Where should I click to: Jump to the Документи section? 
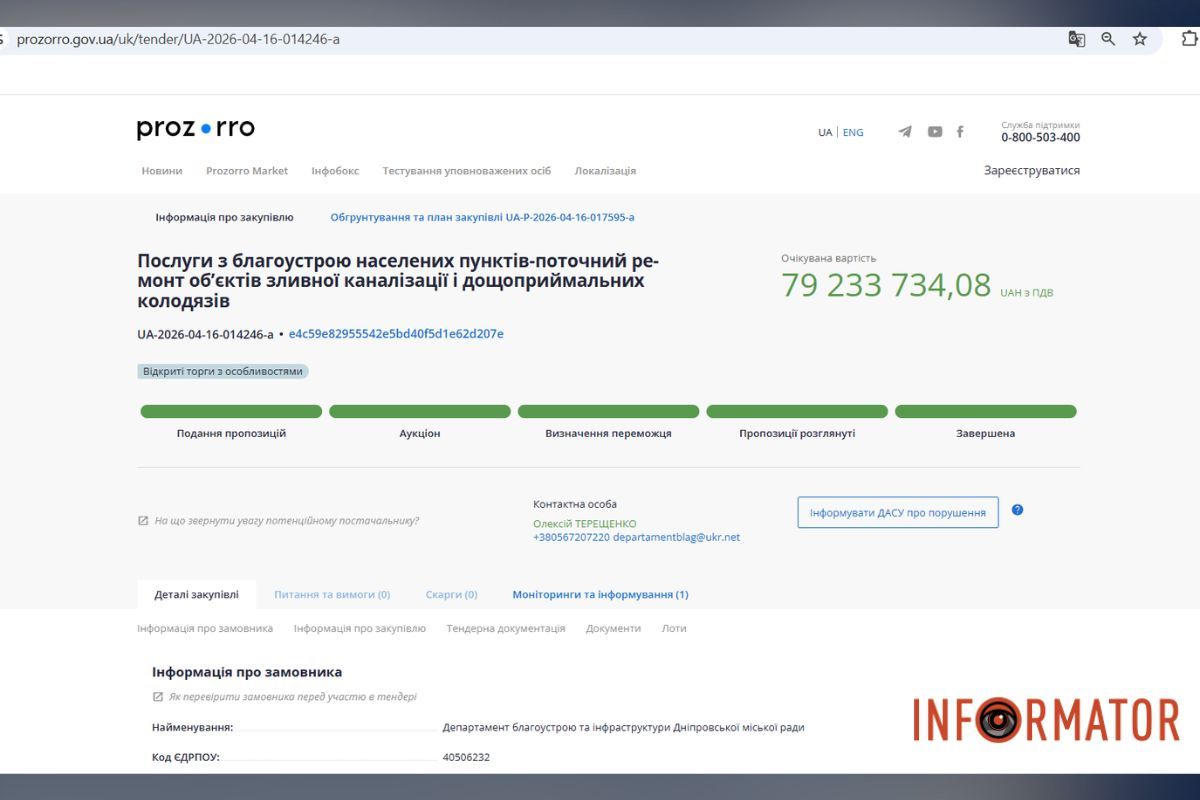pos(613,628)
